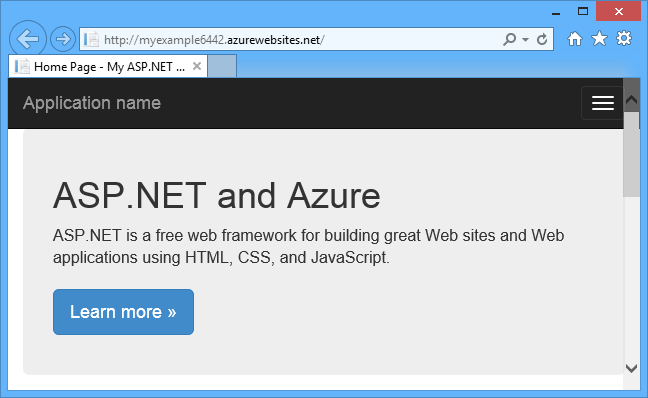Open the browser Home icon
Viewport: 648px width, 398px height.
(574, 39)
